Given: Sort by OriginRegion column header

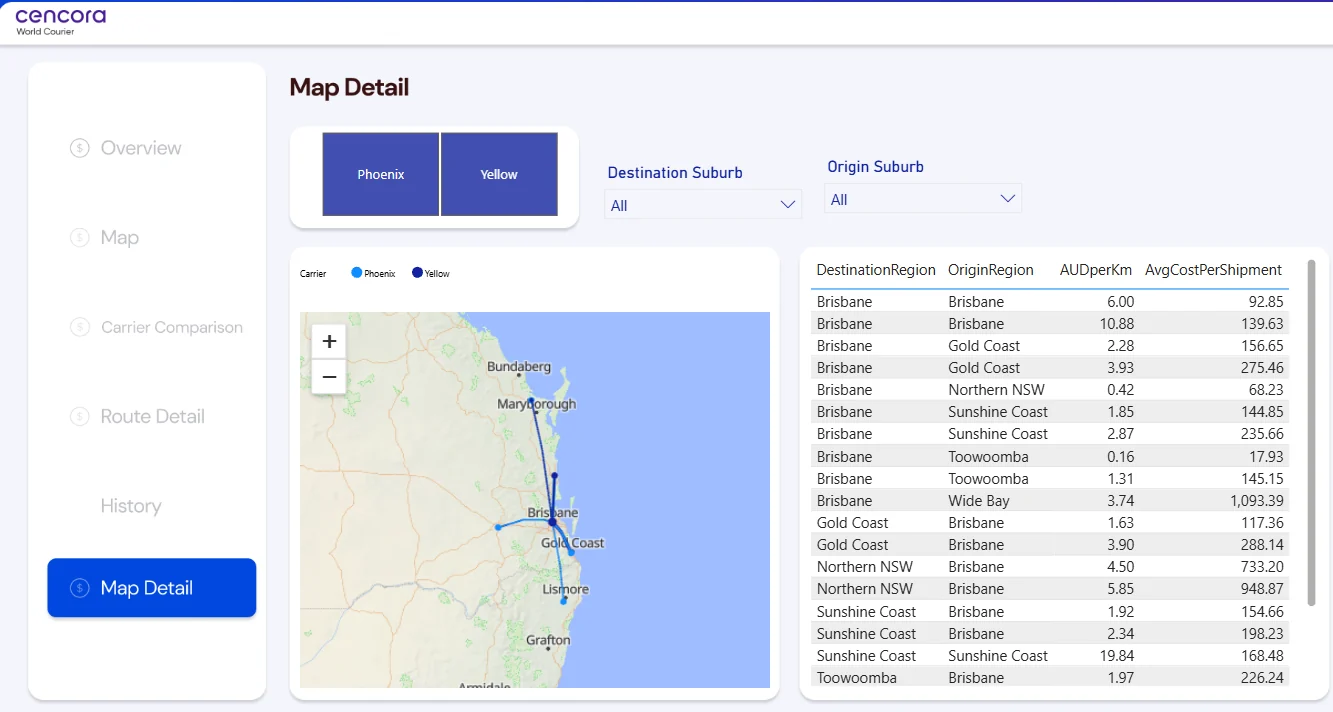Looking at the screenshot, I should (x=991, y=270).
